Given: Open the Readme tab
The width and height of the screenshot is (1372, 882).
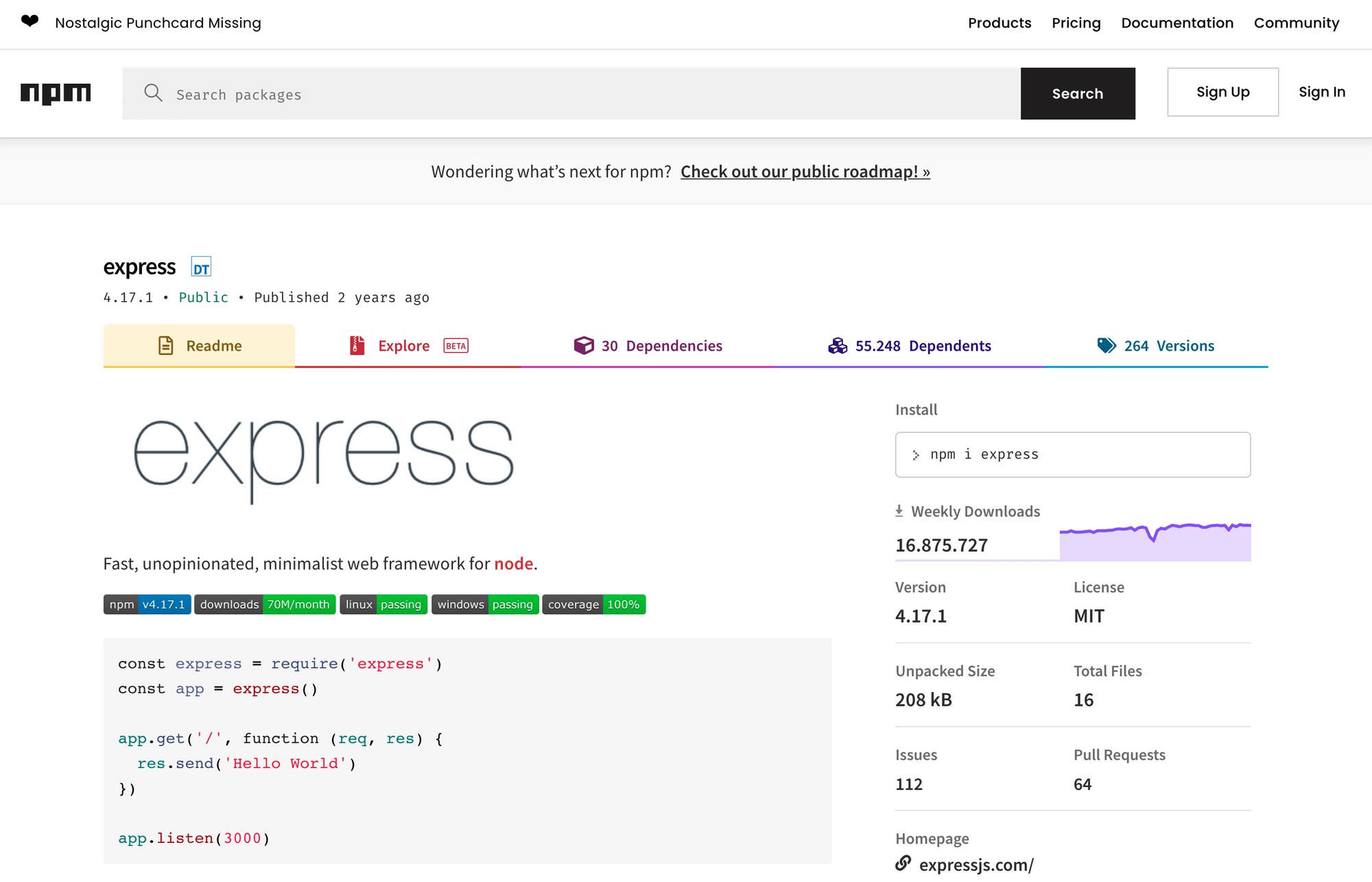Looking at the screenshot, I should pos(199,346).
